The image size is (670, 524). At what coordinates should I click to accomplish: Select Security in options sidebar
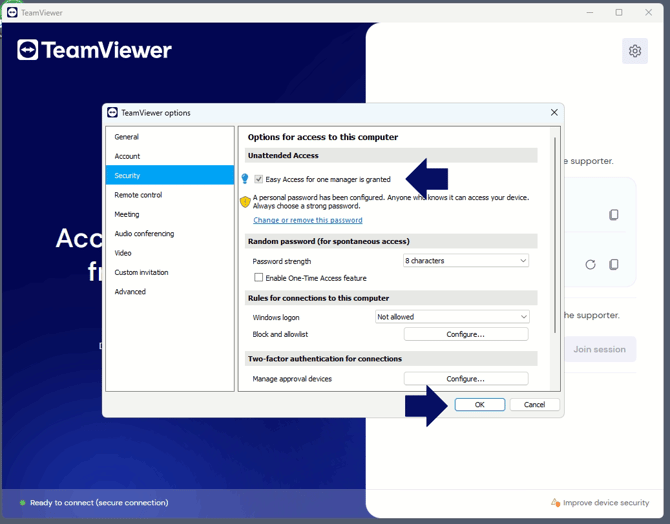[170, 175]
